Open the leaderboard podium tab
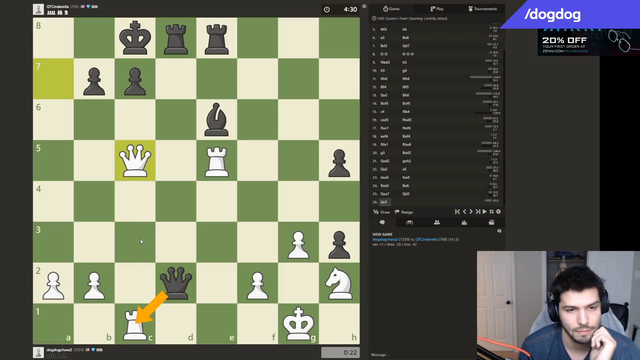This screenshot has height=360, width=640. [464, 222]
